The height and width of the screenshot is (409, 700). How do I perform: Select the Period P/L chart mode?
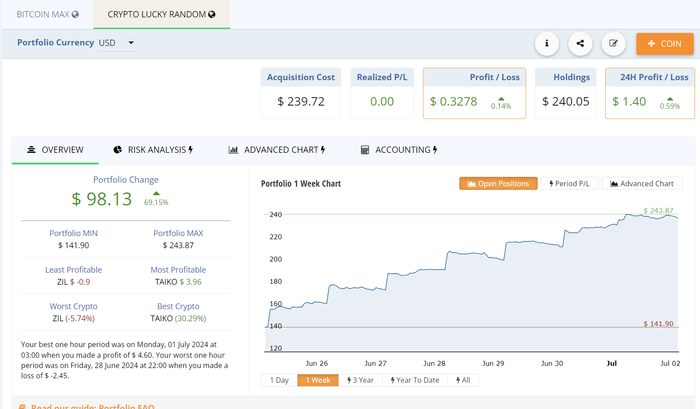pyautogui.click(x=569, y=184)
